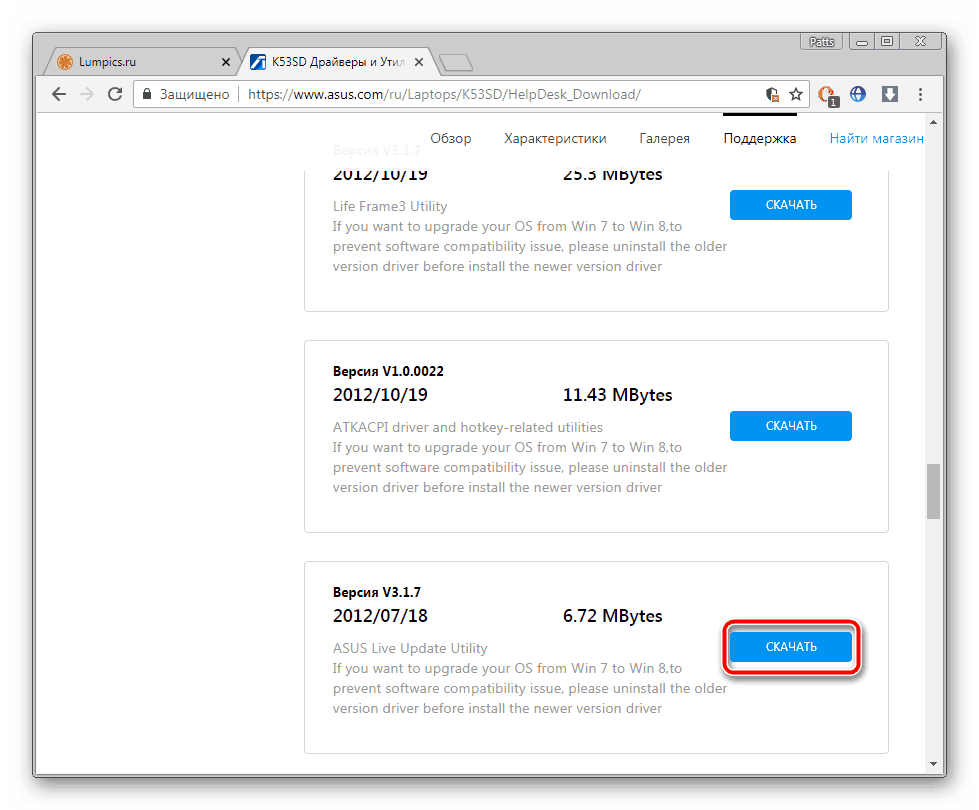Open the Галерея page section
The image size is (979, 810).
(664, 139)
